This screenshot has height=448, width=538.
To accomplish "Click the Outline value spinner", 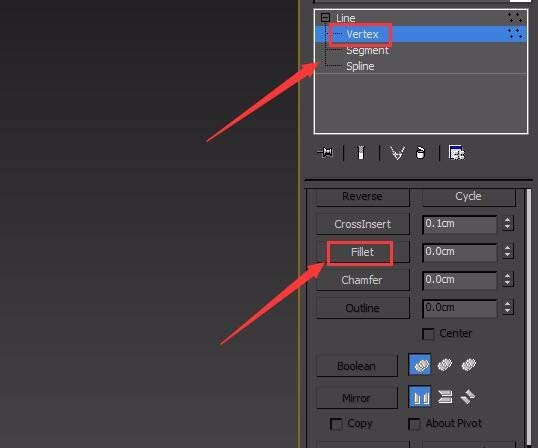I will (x=508, y=307).
